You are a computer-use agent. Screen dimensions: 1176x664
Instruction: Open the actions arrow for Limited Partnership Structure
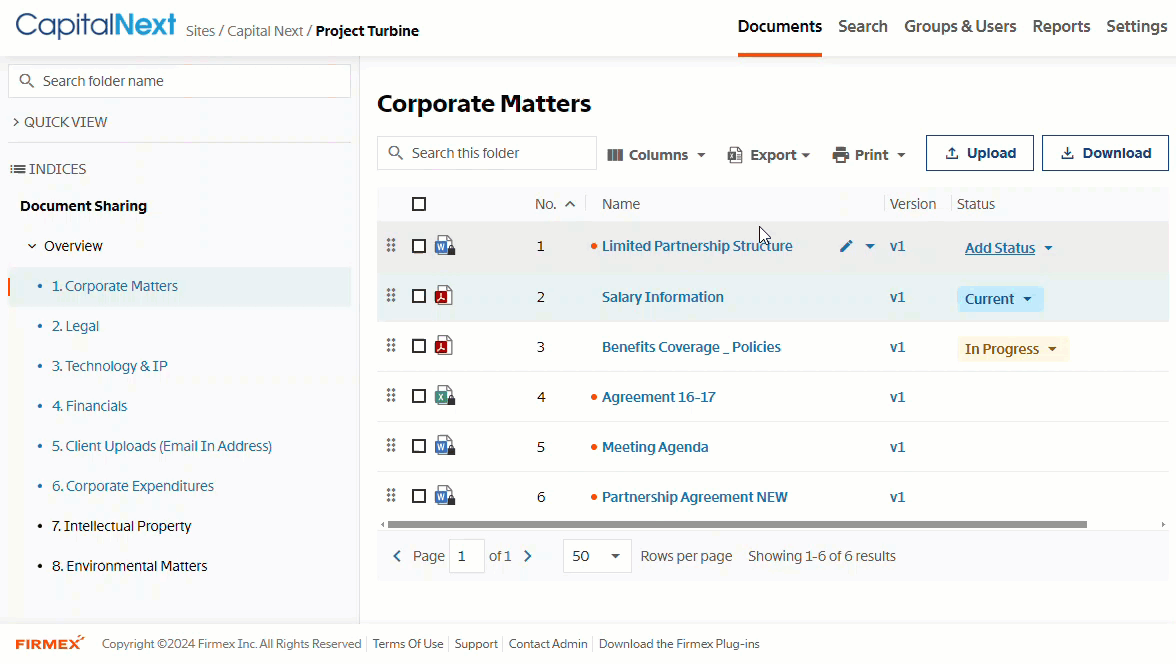coord(870,246)
